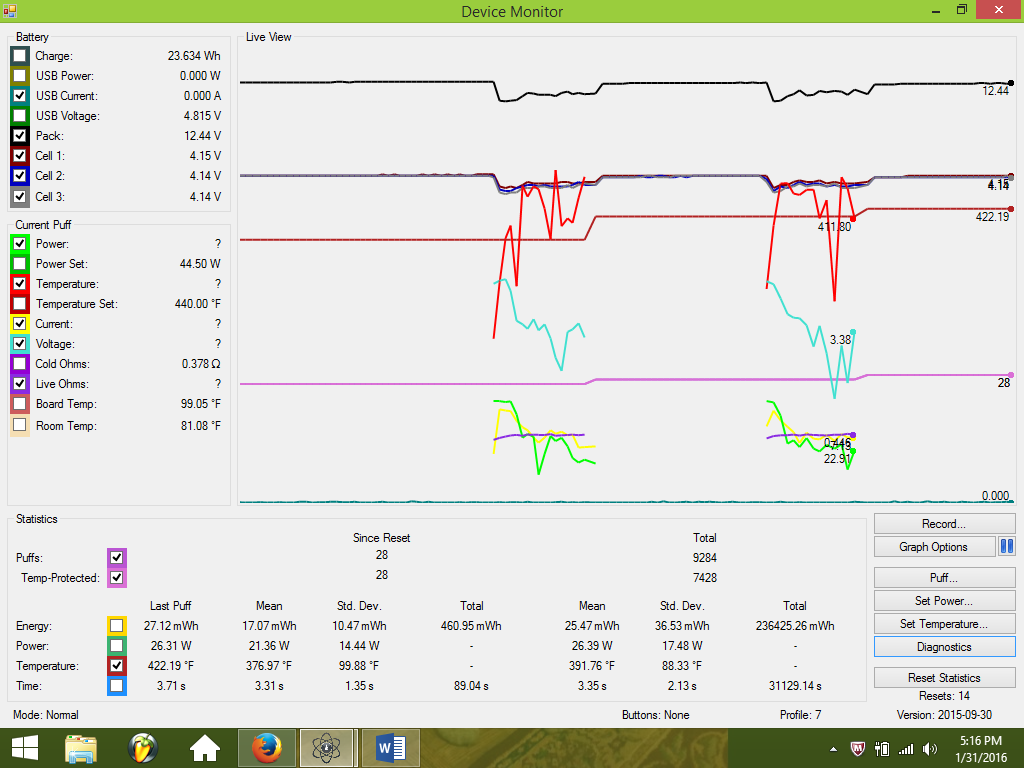This screenshot has width=1024, height=768.
Task: Toggle the Temp-Protected statistics checkbox
Action: point(117,578)
